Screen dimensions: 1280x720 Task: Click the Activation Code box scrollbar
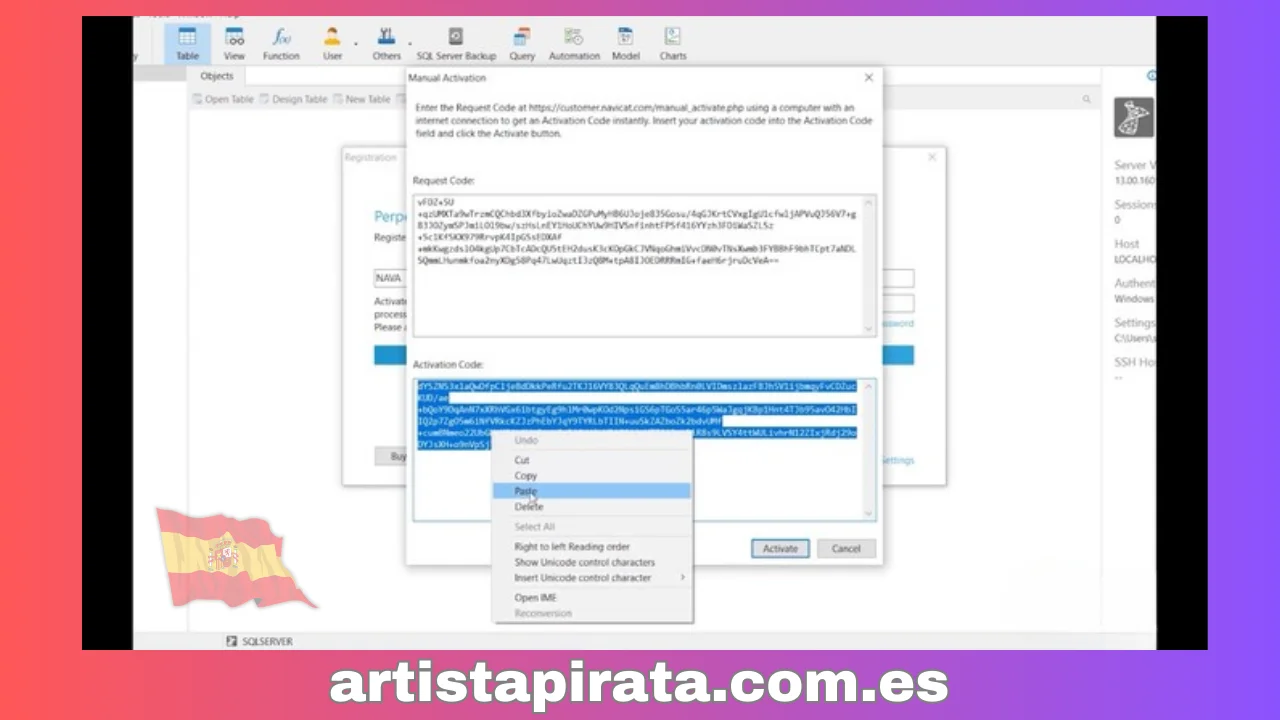coord(869,449)
